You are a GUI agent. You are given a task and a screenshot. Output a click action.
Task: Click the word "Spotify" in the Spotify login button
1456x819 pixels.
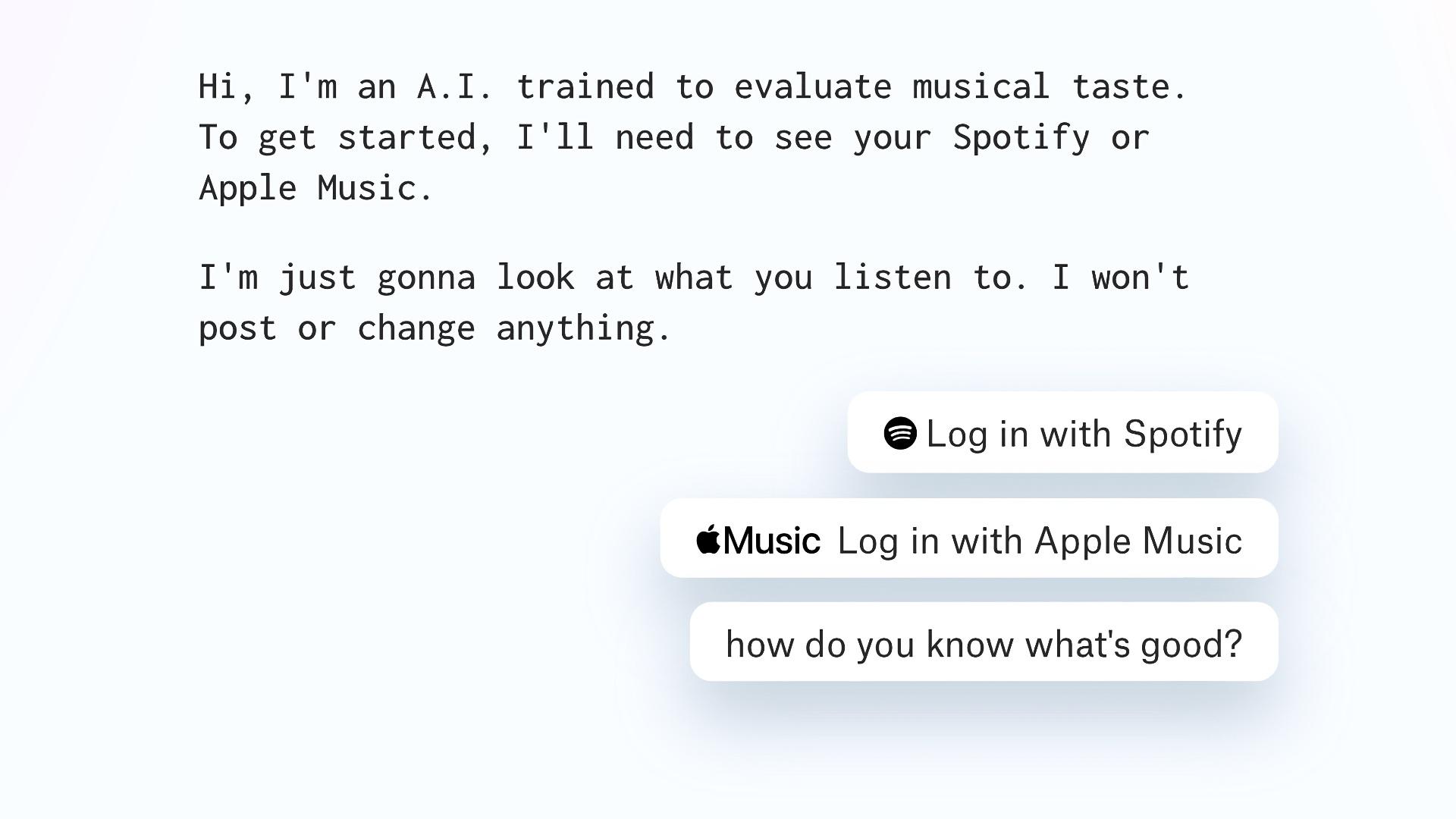(x=1183, y=435)
